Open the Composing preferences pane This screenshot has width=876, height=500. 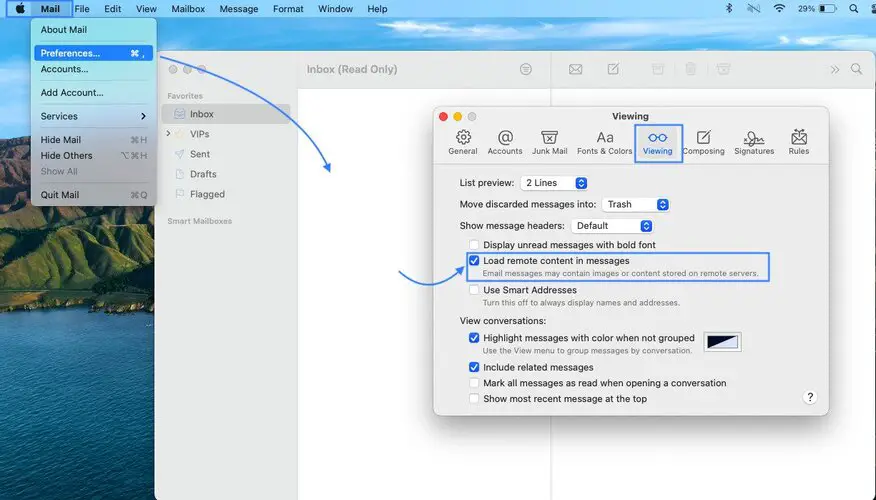coord(703,142)
